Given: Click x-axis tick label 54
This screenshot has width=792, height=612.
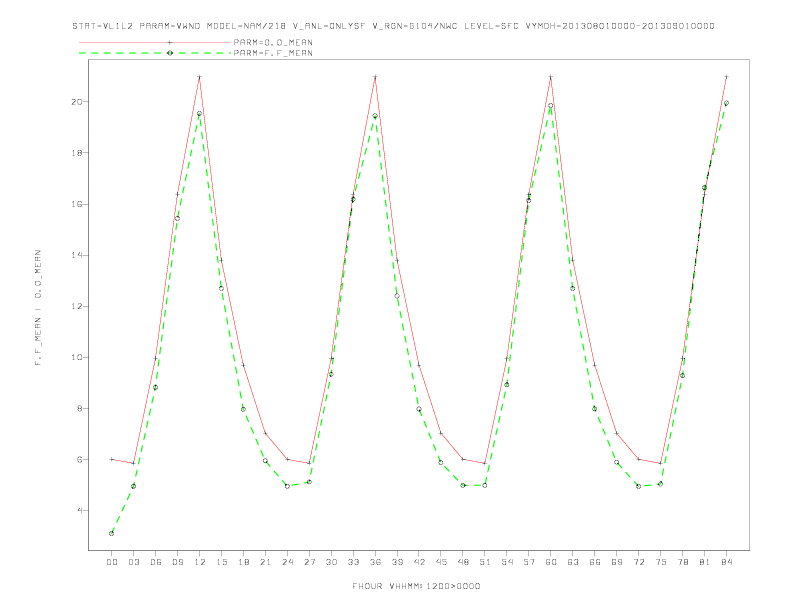Looking at the screenshot, I should (507, 562).
